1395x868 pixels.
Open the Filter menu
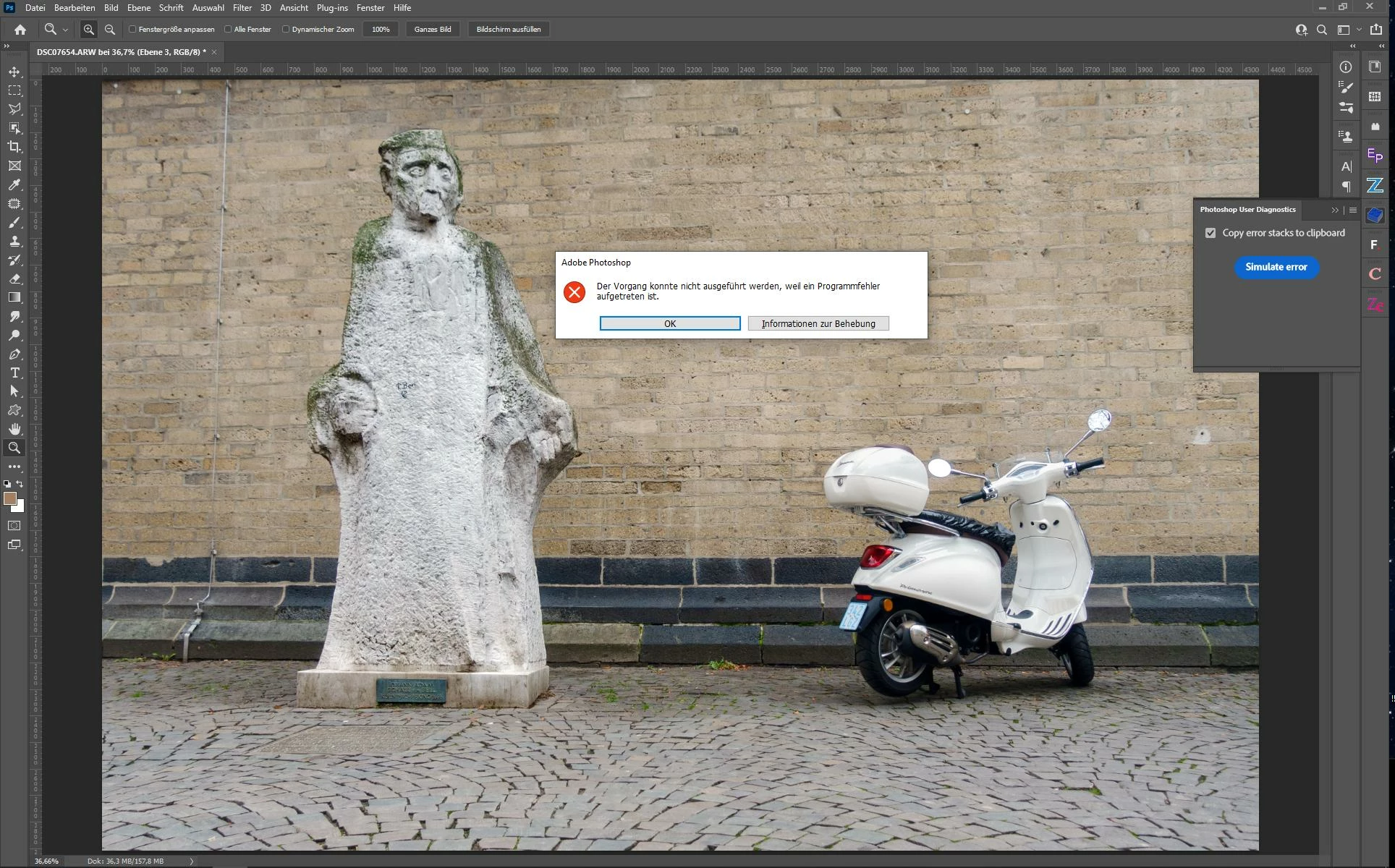(242, 8)
